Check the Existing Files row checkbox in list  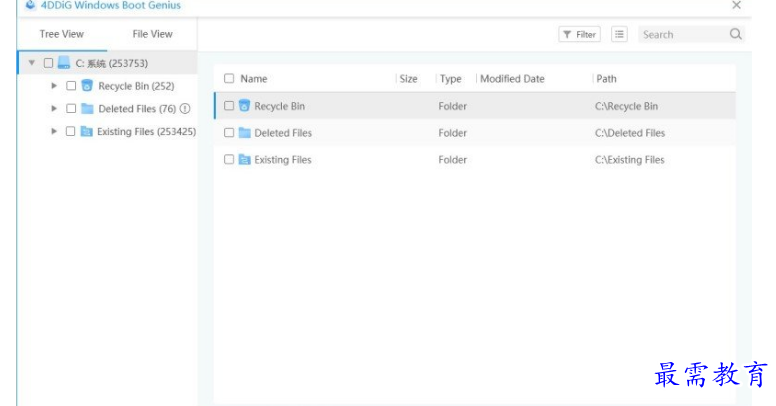coord(229,159)
